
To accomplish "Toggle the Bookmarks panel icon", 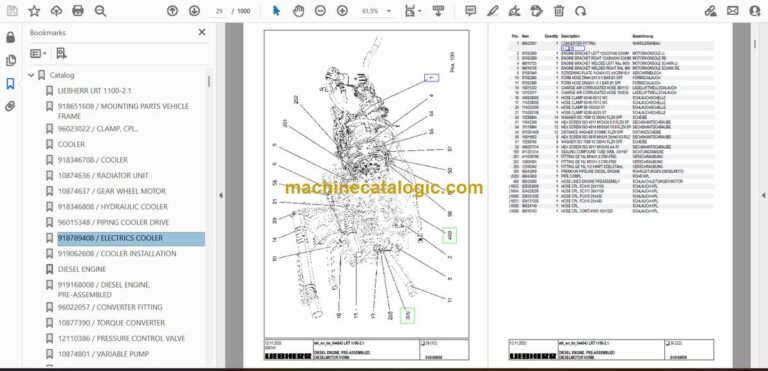I will [x=10, y=84].
